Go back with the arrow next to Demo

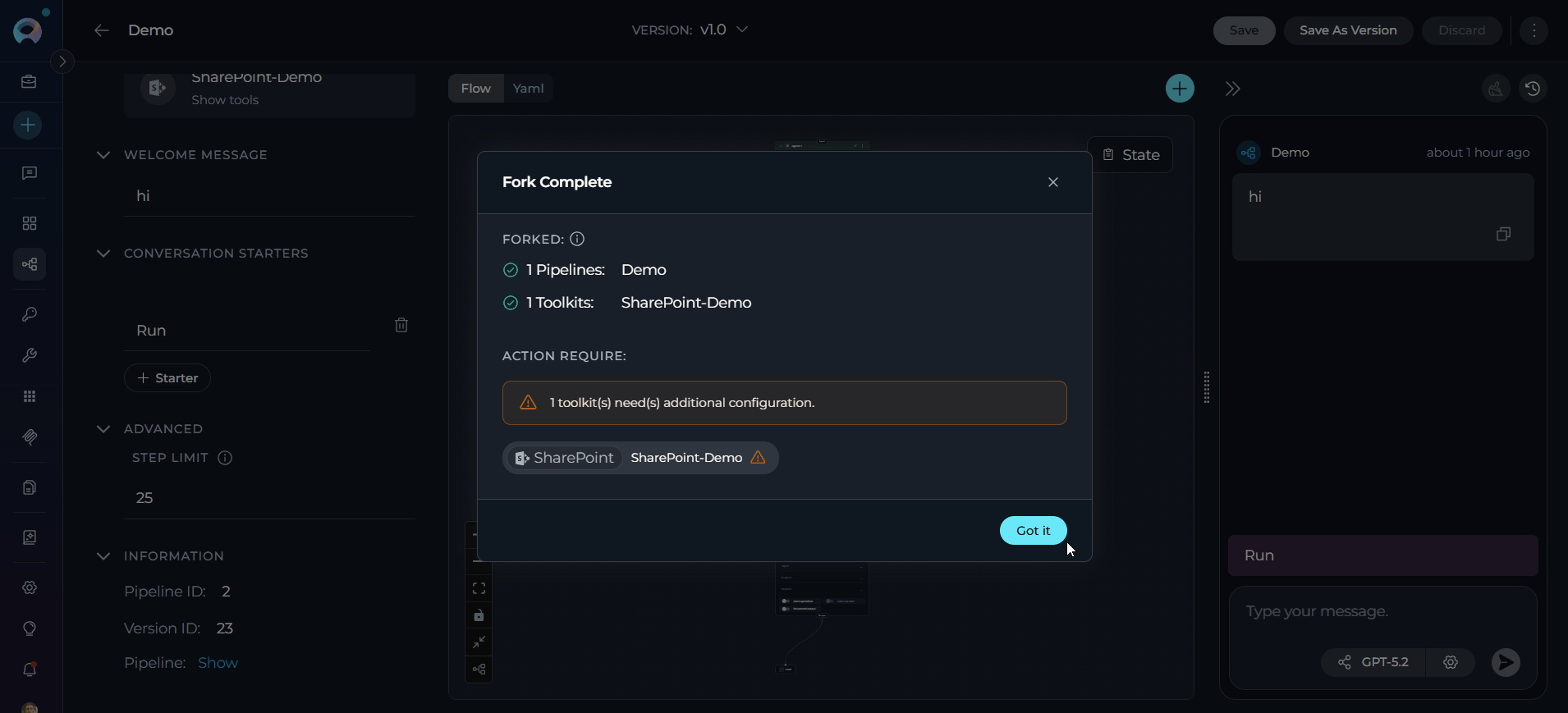tap(102, 30)
